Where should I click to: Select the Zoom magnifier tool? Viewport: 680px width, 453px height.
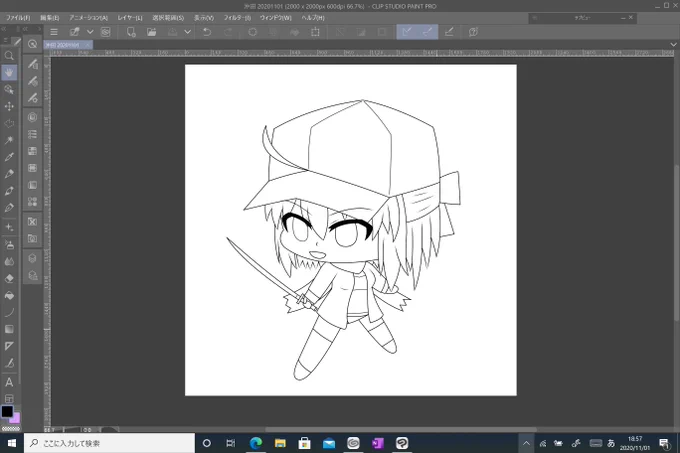coord(9,55)
